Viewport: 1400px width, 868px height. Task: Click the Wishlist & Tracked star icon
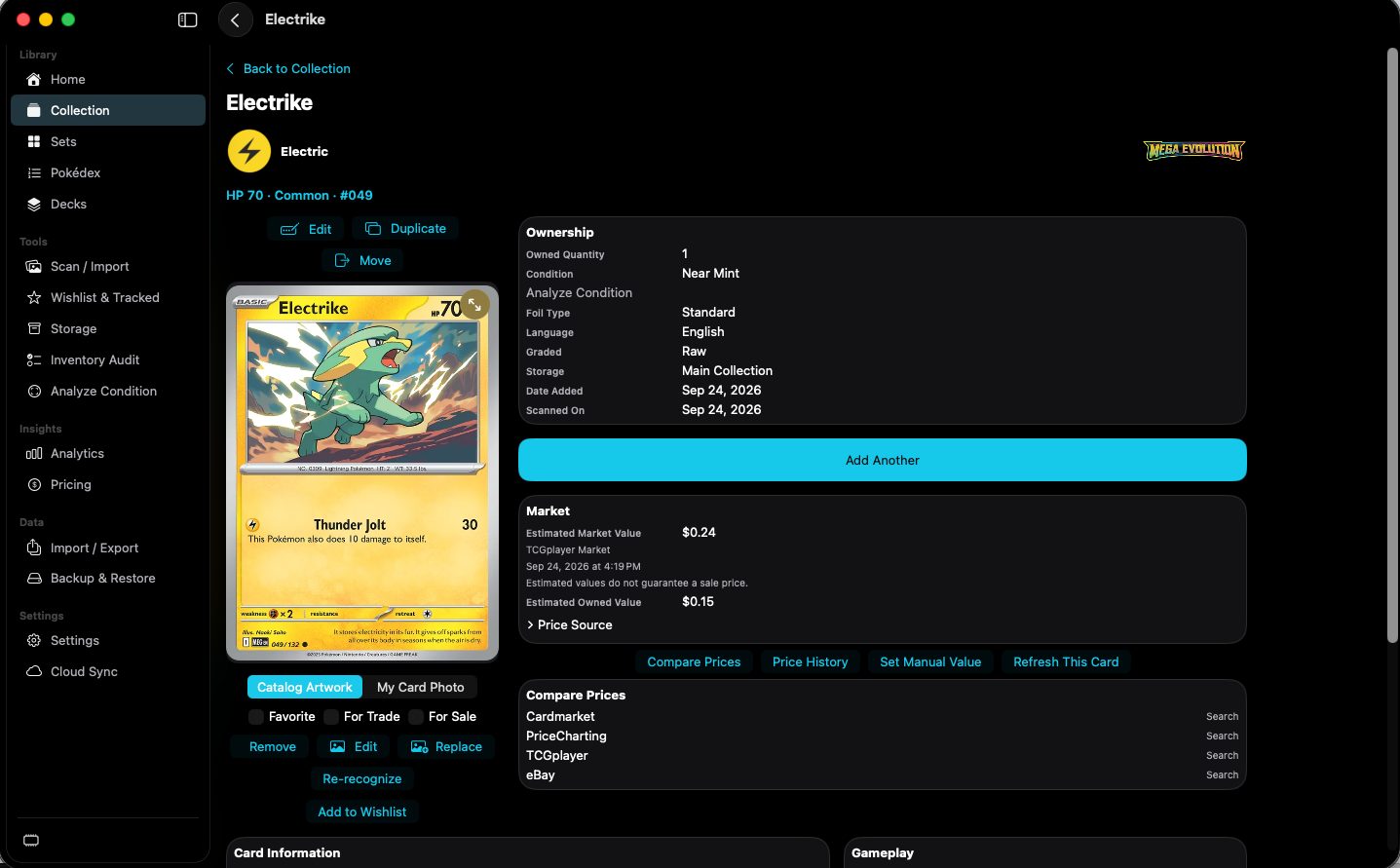pos(34,297)
